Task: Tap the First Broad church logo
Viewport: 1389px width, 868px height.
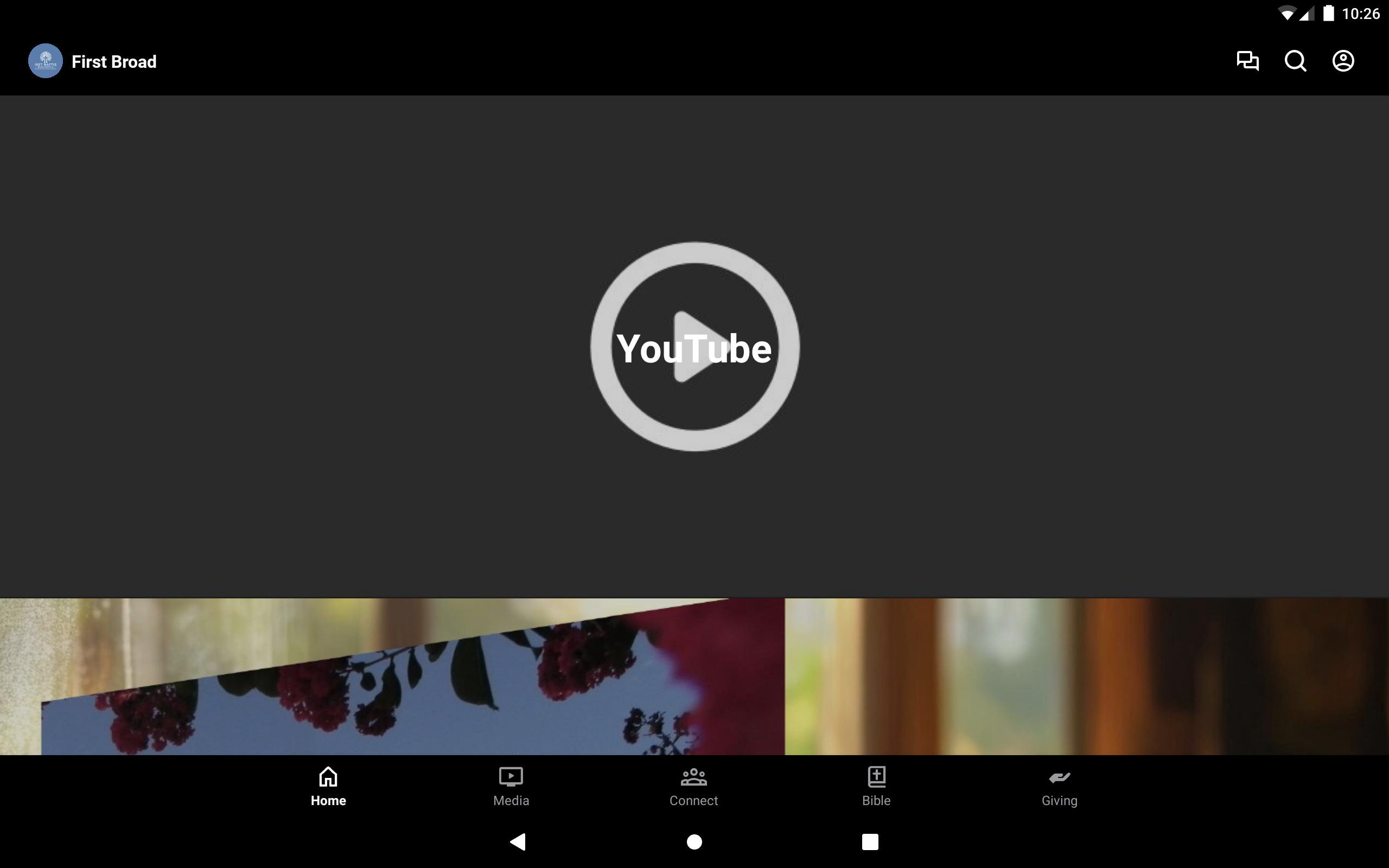Action: (46, 61)
